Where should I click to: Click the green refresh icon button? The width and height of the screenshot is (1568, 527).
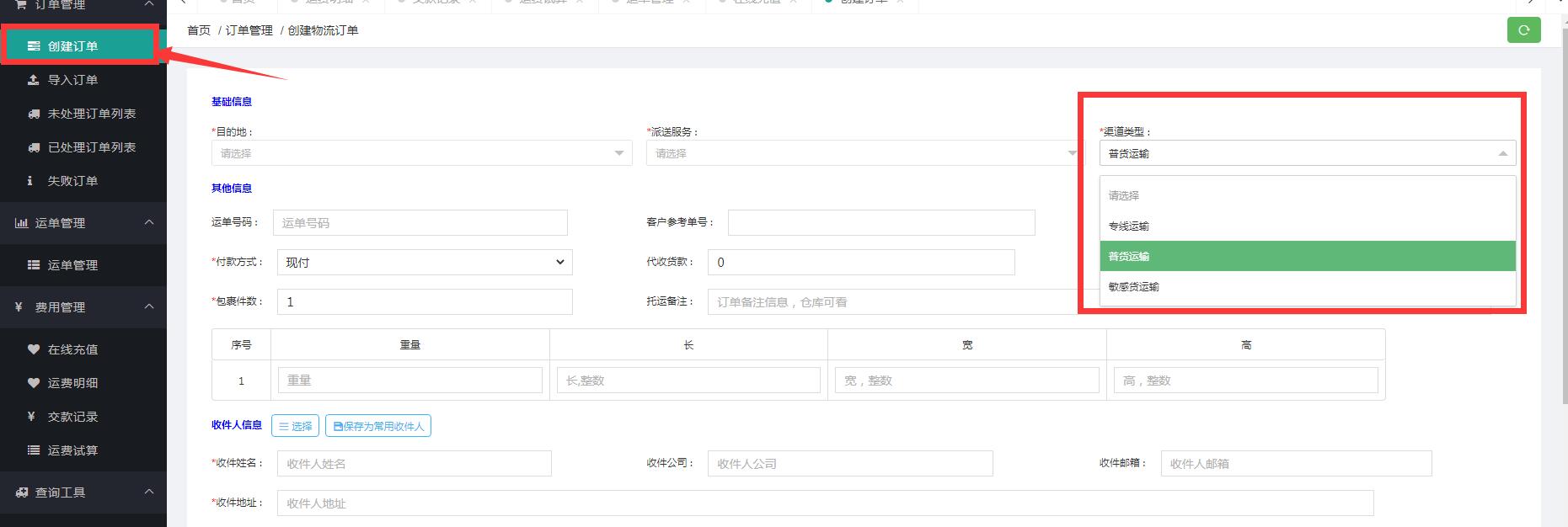point(1523,30)
